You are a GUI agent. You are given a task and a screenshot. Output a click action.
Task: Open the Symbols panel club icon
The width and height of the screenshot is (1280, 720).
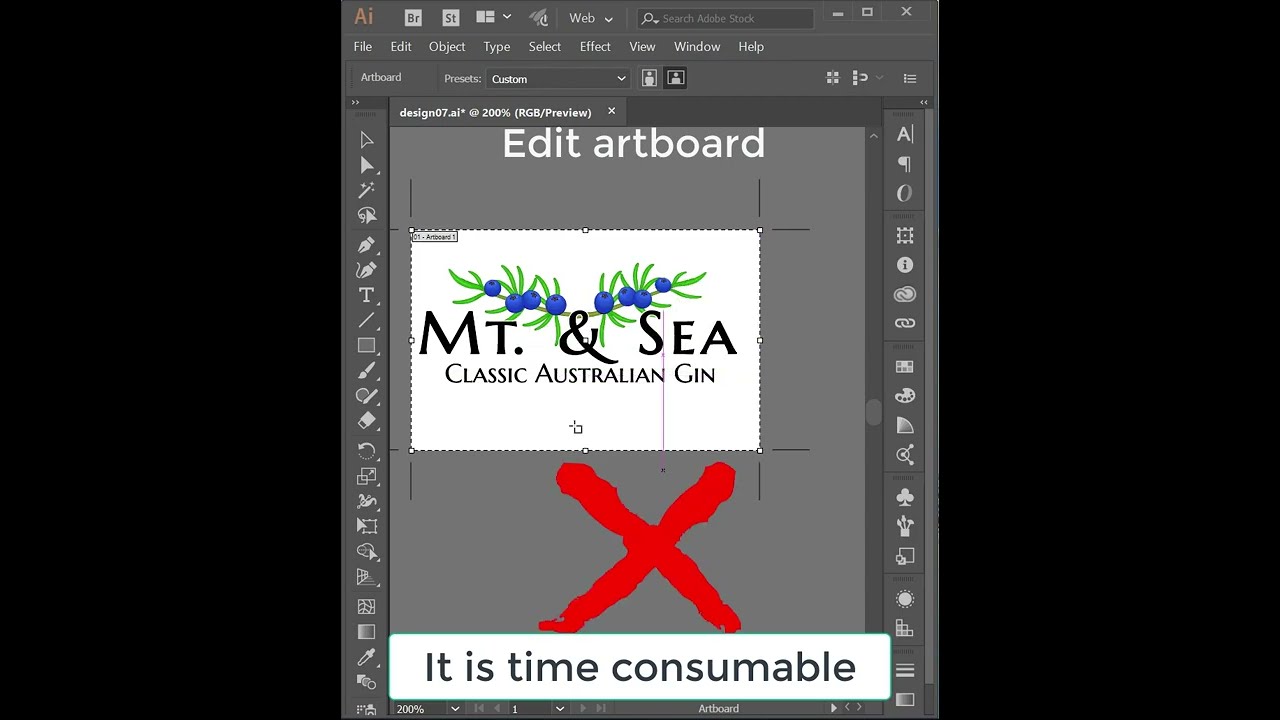click(905, 497)
